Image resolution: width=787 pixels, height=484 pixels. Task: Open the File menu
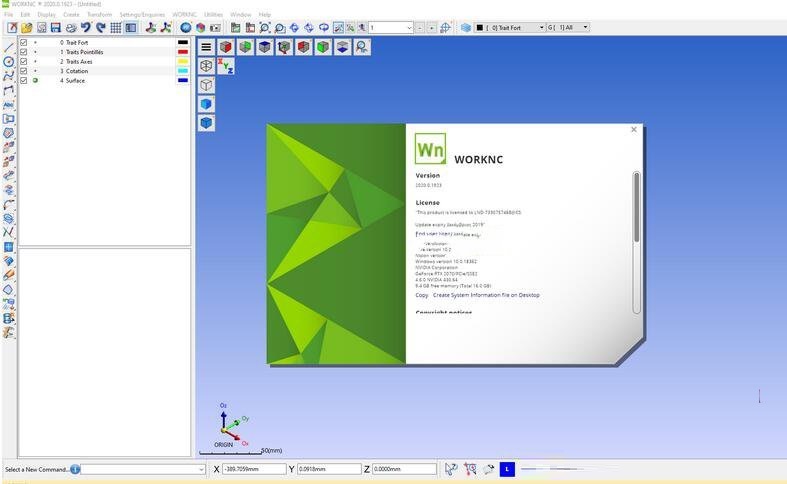point(9,15)
